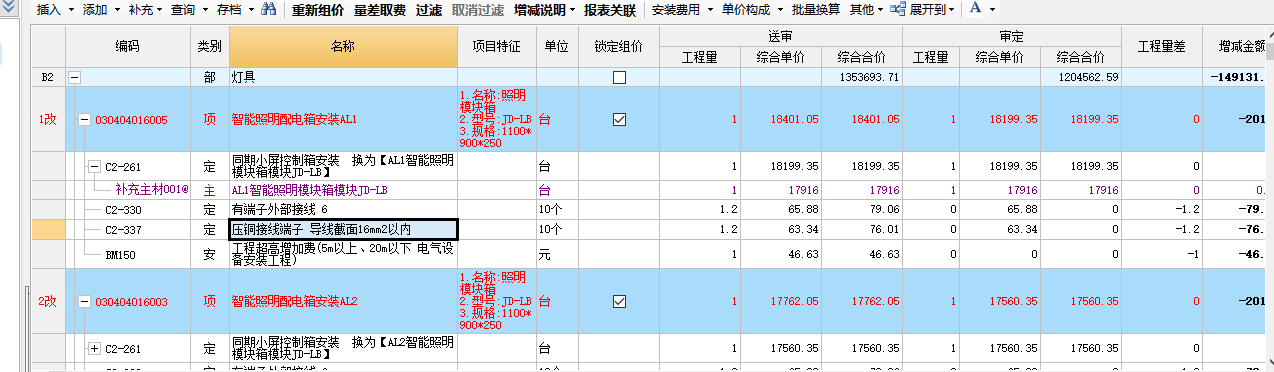Click the font 'A' toolbar icon
Viewport: 1274px width, 372px height.
point(975,10)
